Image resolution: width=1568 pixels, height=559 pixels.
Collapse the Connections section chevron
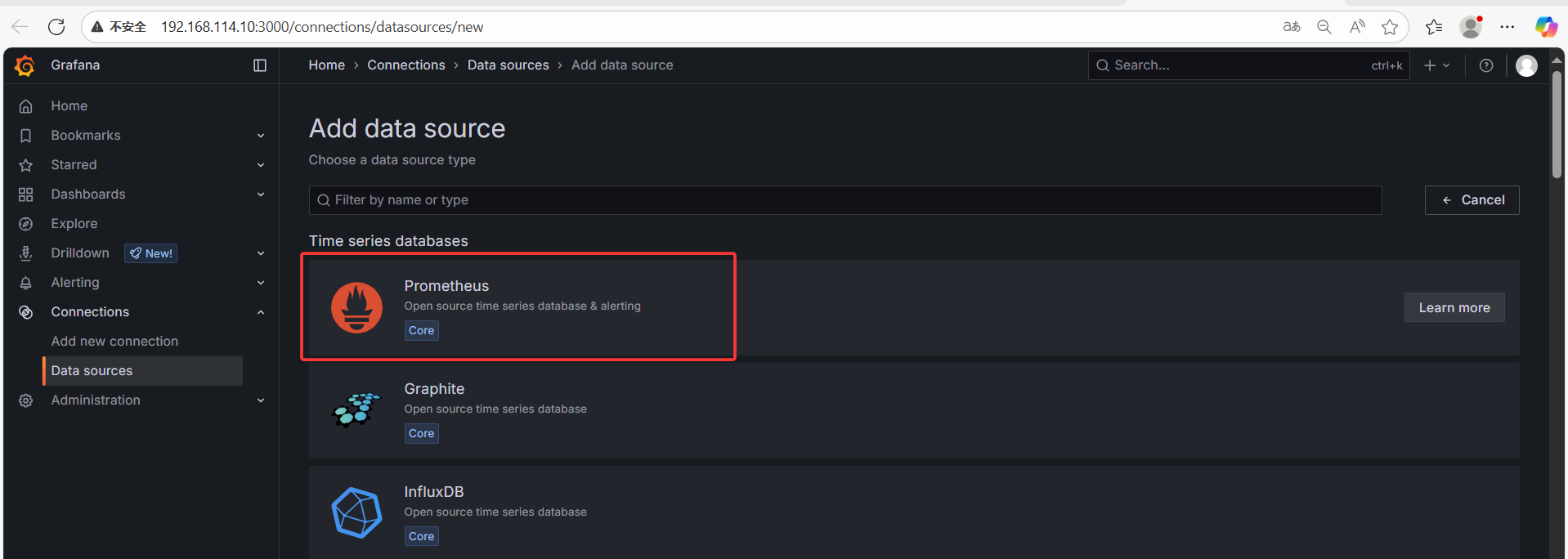tap(261, 312)
